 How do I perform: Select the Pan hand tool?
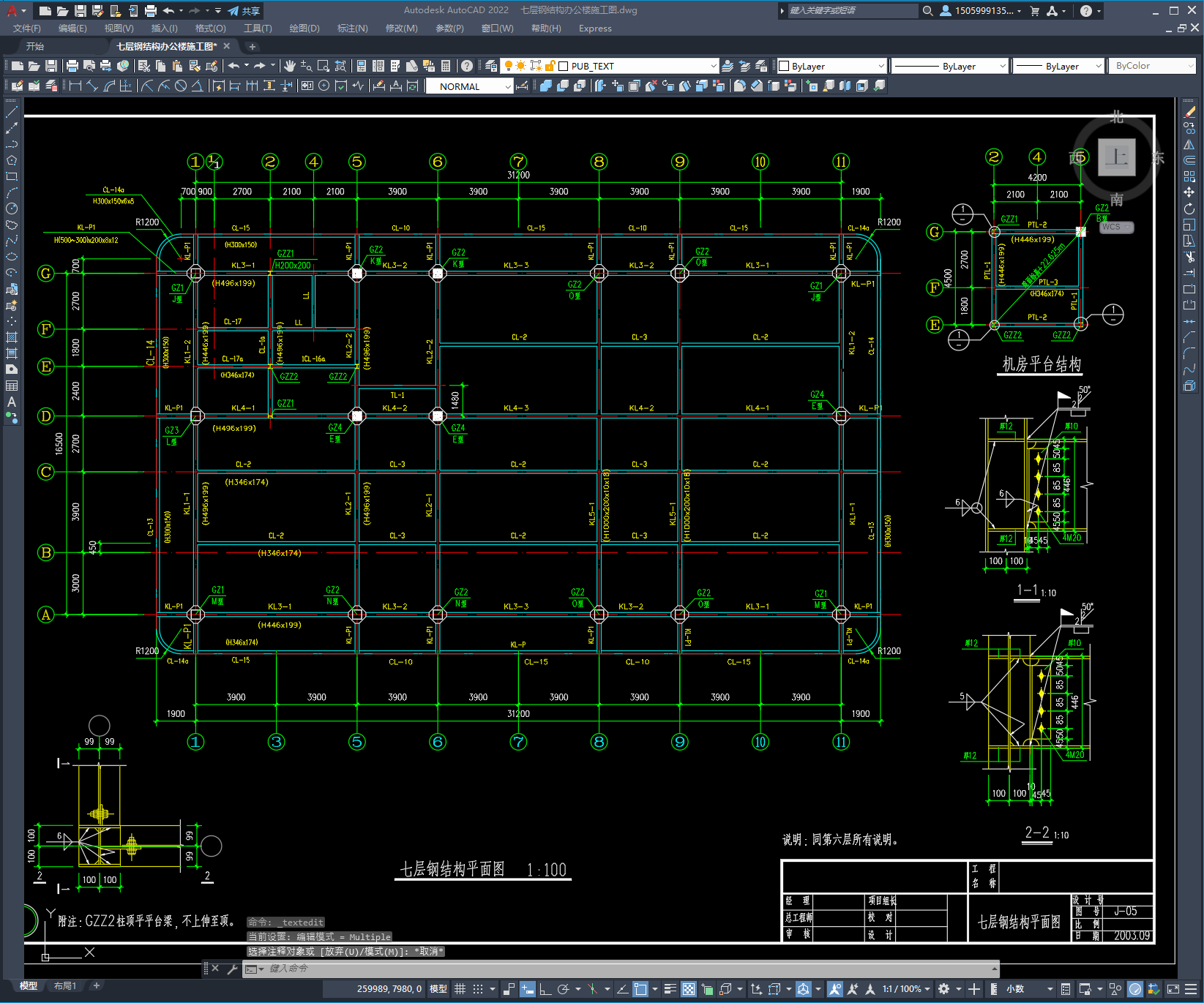coord(290,66)
